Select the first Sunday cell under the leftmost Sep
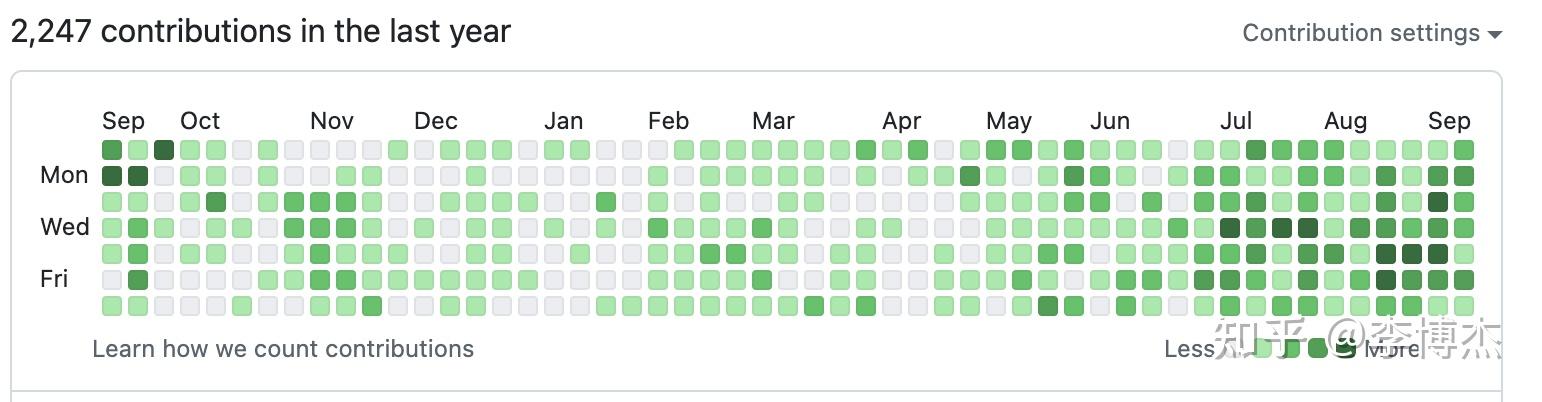The width and height of the screenshot is (1542, 402). pyautogui.click(x=112, y=150)
